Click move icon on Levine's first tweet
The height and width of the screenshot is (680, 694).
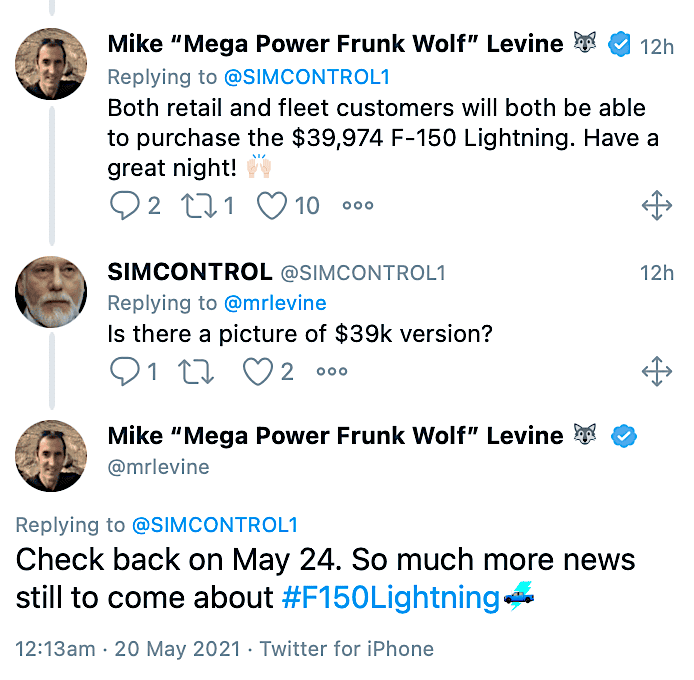point(656,206)
